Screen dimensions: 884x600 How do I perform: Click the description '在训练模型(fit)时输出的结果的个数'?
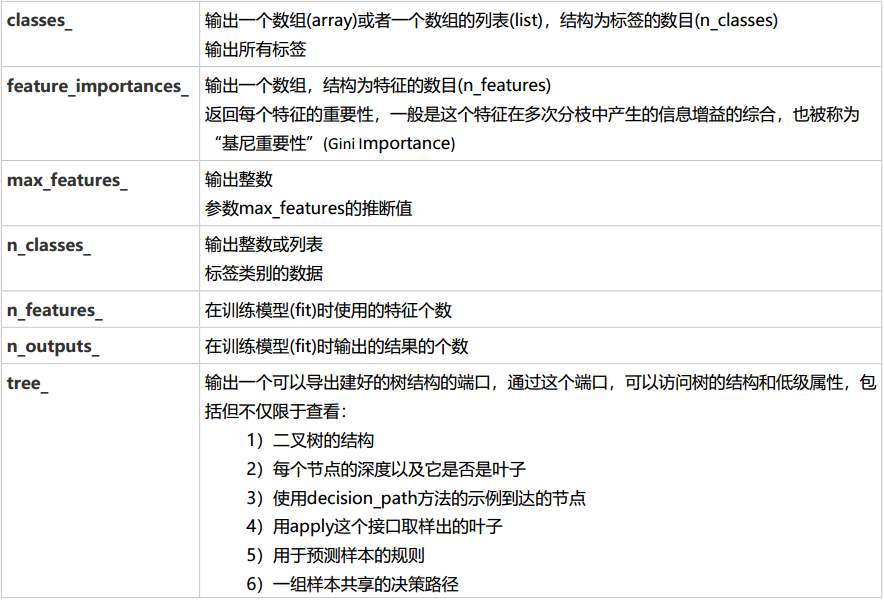pos(337,346)
